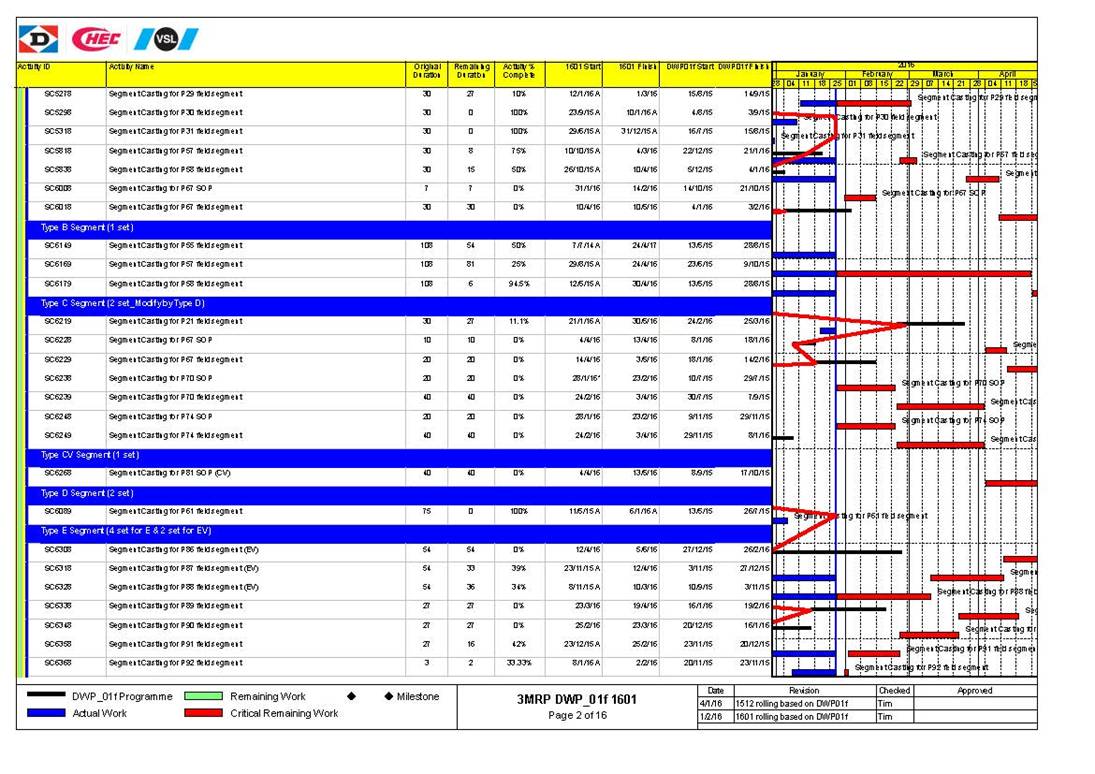The height and width of the screenshot is (774, 1095).
Task: Click the CHEC company logo
Action: tap(96, 39)
